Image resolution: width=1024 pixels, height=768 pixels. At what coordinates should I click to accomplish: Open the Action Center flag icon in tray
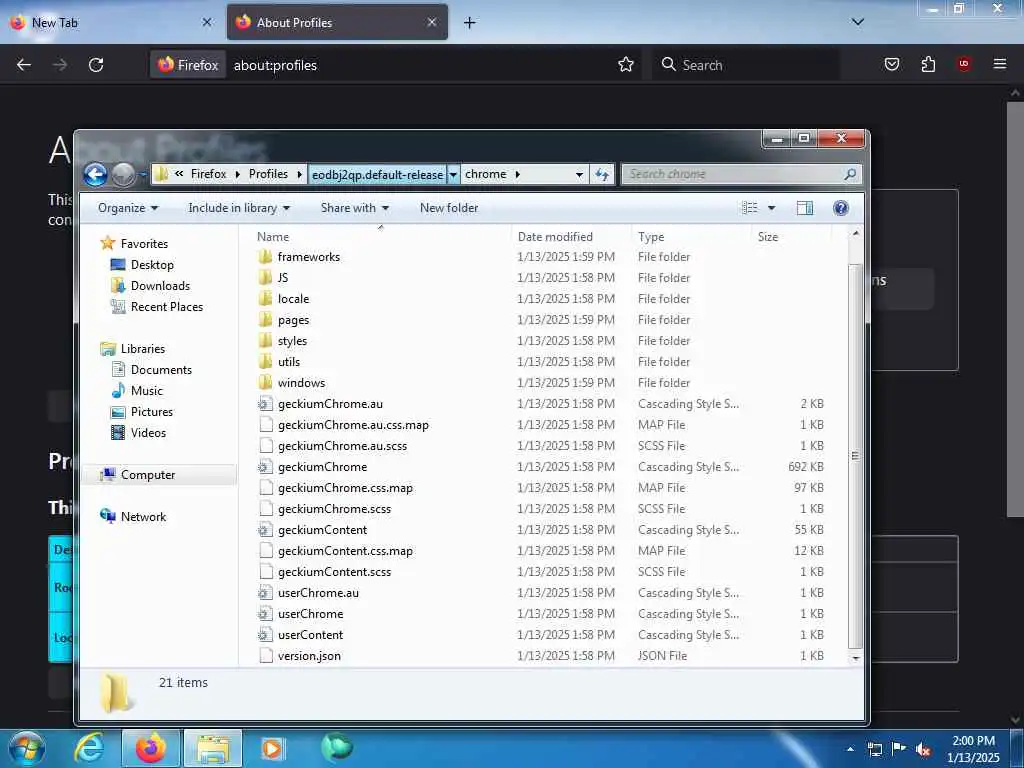[x=899, y=750]
